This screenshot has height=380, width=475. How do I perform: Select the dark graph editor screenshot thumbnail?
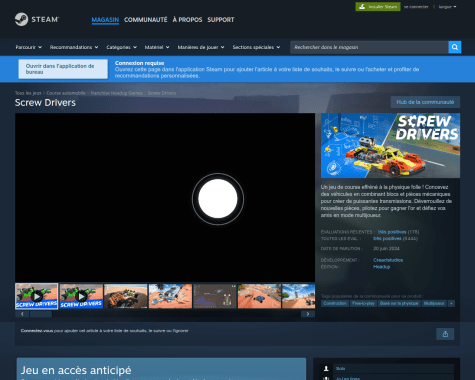(x=215, y=296)
